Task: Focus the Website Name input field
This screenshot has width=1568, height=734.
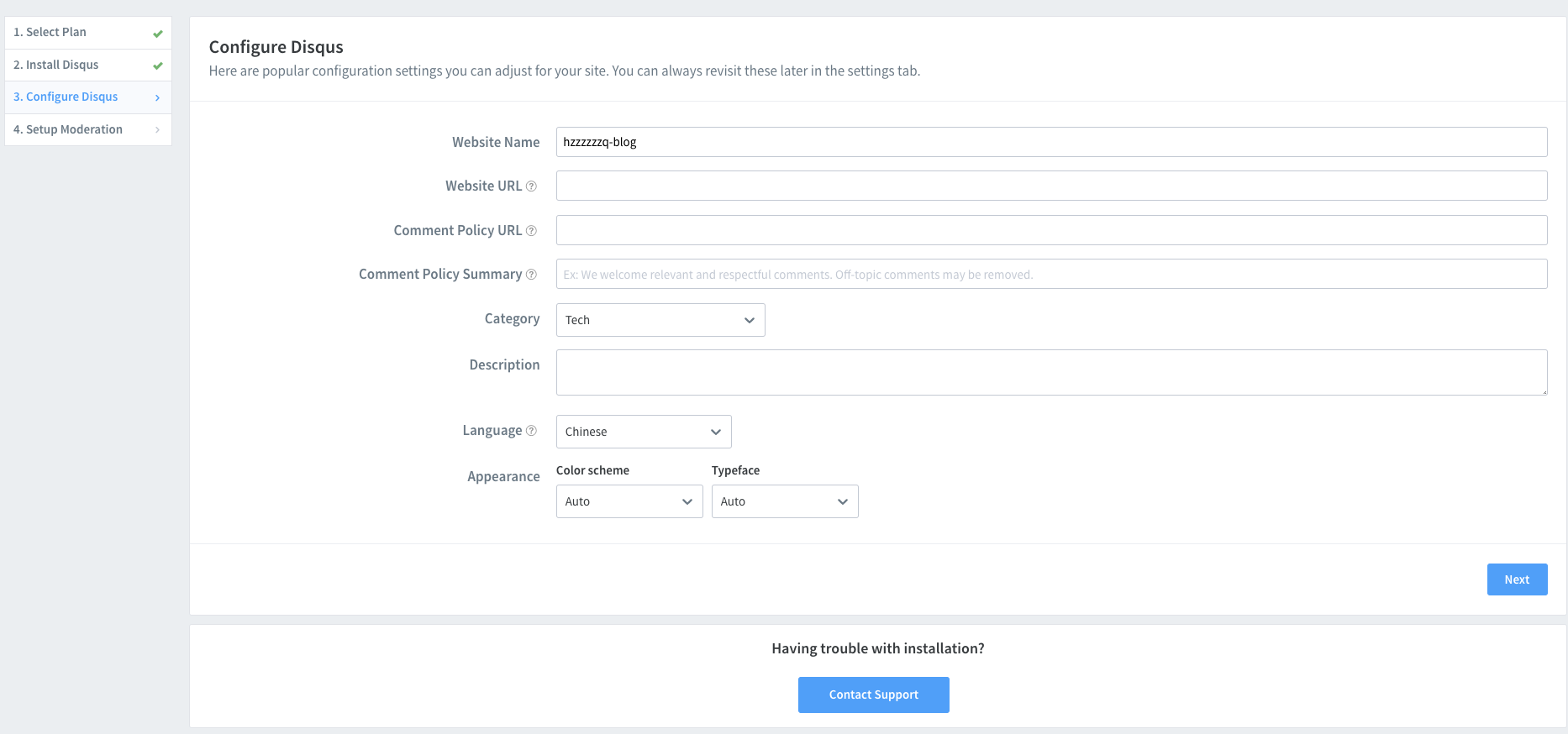Action: [x=1051, y=142]
